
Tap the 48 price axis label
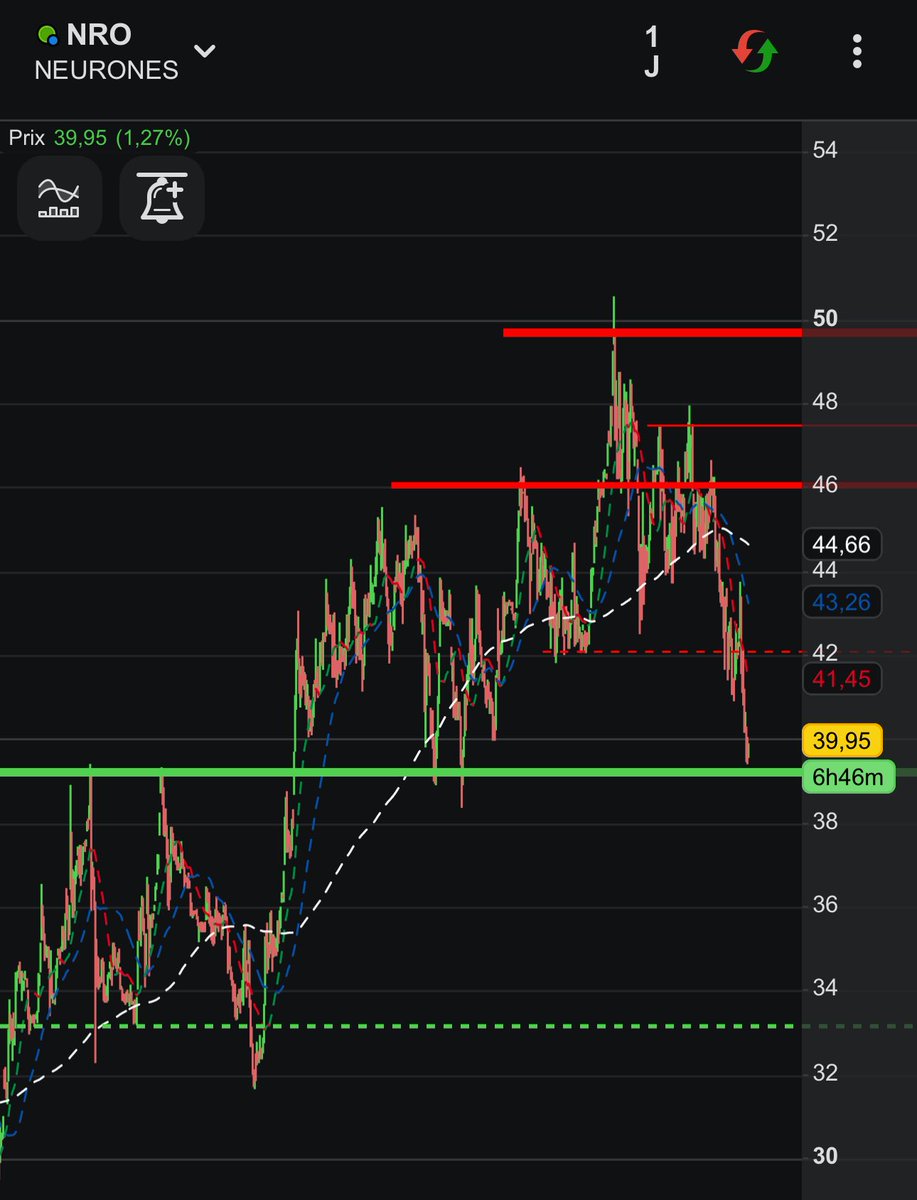(x=825, y=402)
